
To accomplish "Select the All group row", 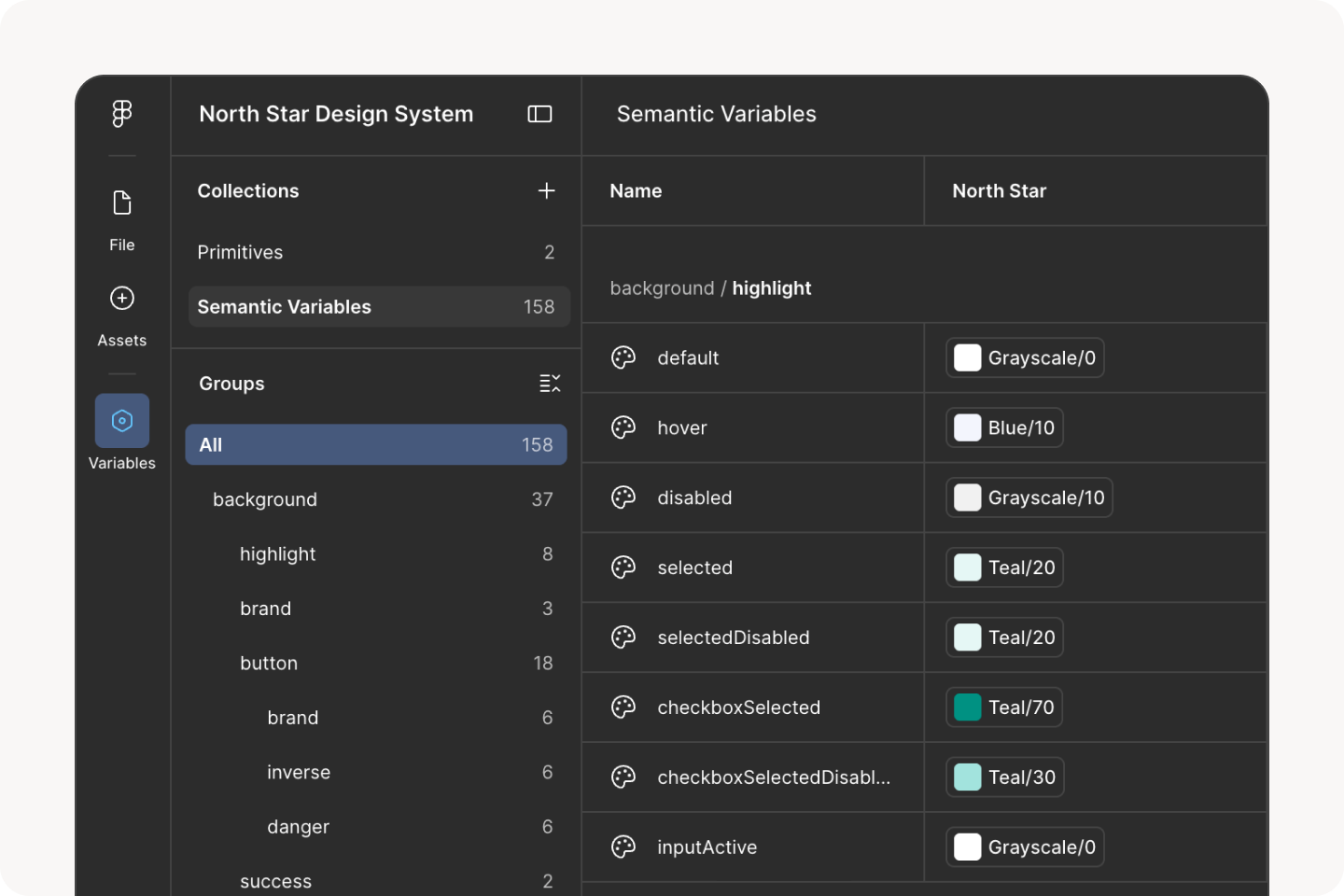I will [376, 445].
